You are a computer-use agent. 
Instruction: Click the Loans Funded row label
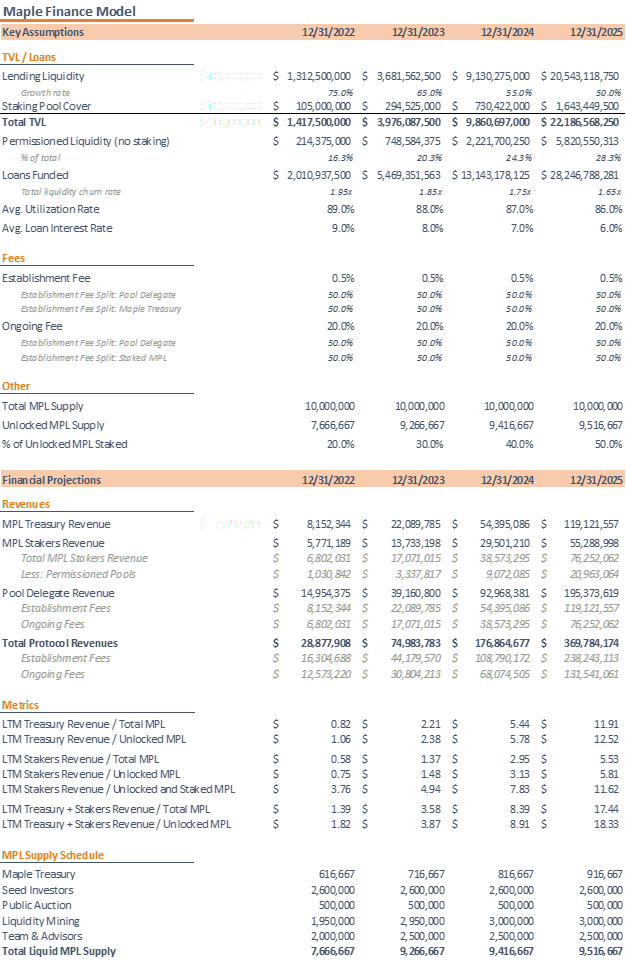click(x=35, y=175)
